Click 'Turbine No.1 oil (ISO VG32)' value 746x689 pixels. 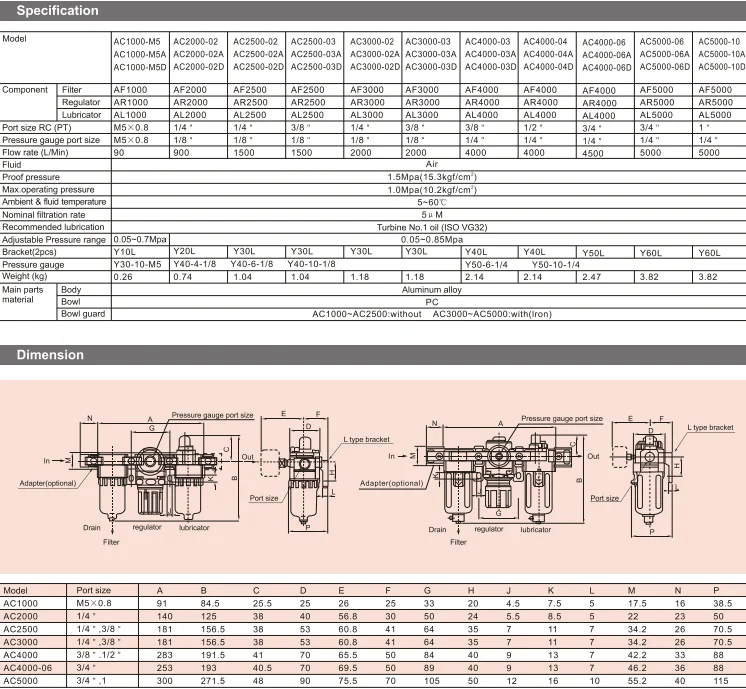click(x=432, y=227)
